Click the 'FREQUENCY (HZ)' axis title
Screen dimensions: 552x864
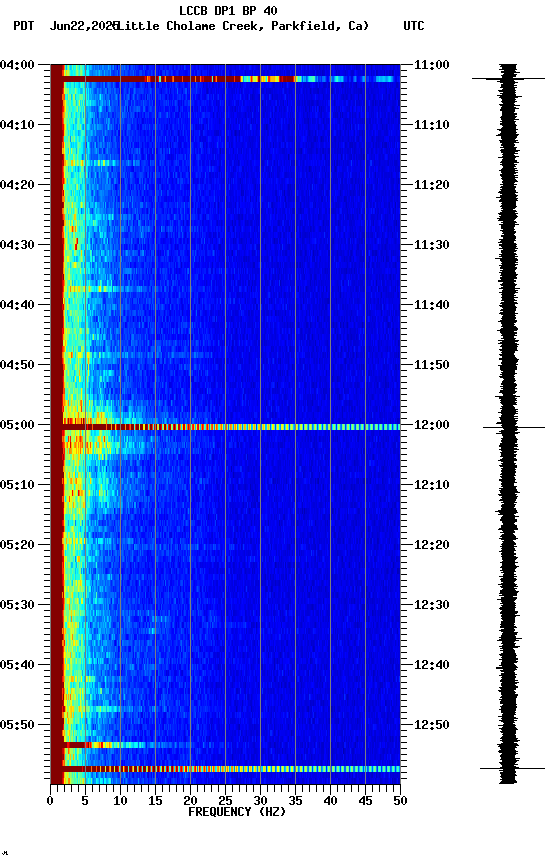[237, 812]
